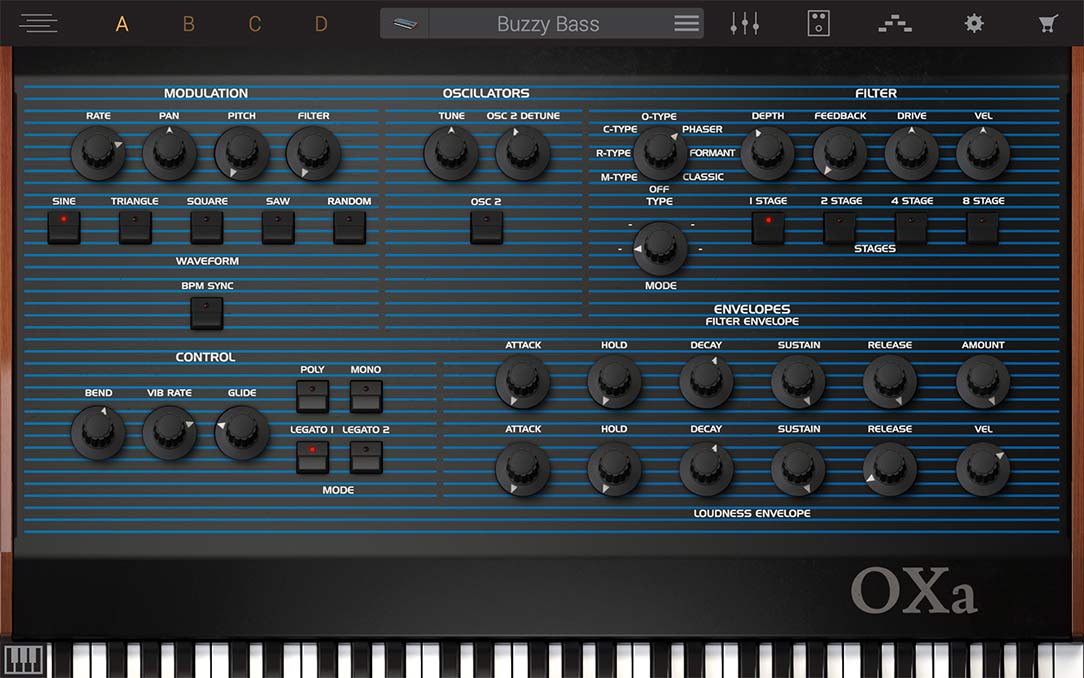Open the mixer sliders icon in top bar
The image size is (1084, 678).
click(745, 23)
